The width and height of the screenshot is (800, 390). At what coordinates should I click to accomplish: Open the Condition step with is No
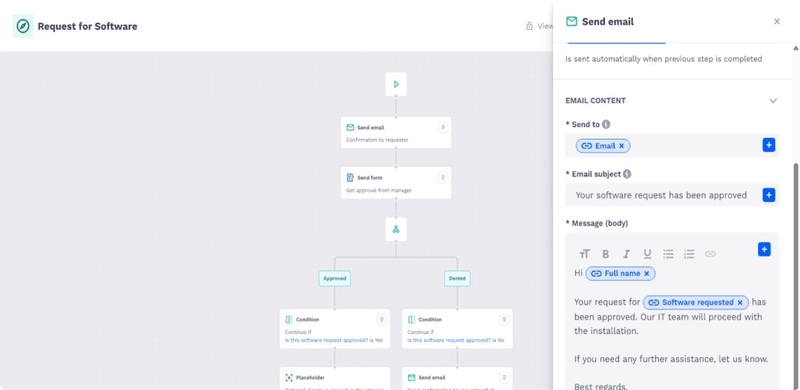tap(457, 329)
